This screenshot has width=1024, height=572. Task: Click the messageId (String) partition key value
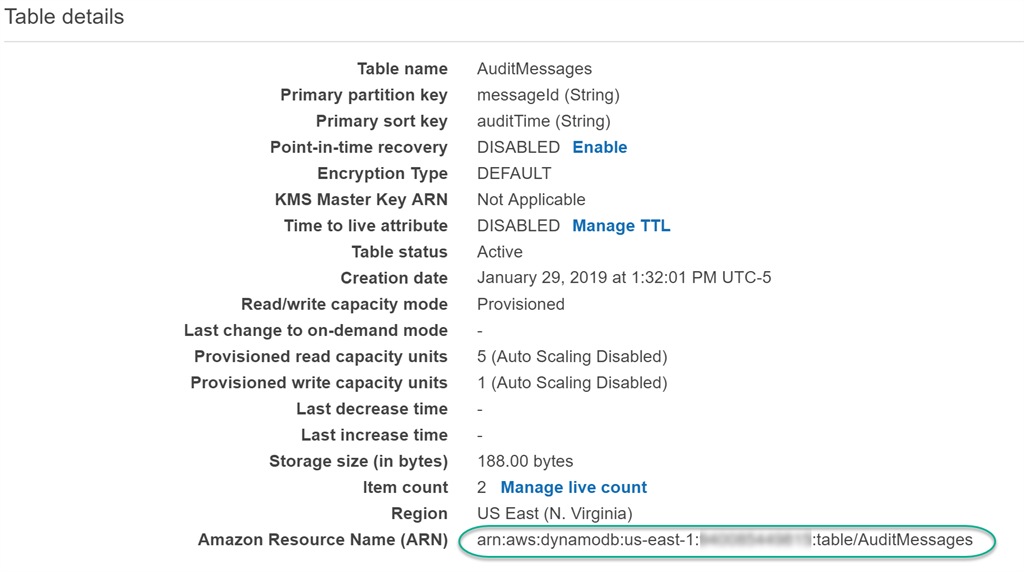[x=548, y=95]
